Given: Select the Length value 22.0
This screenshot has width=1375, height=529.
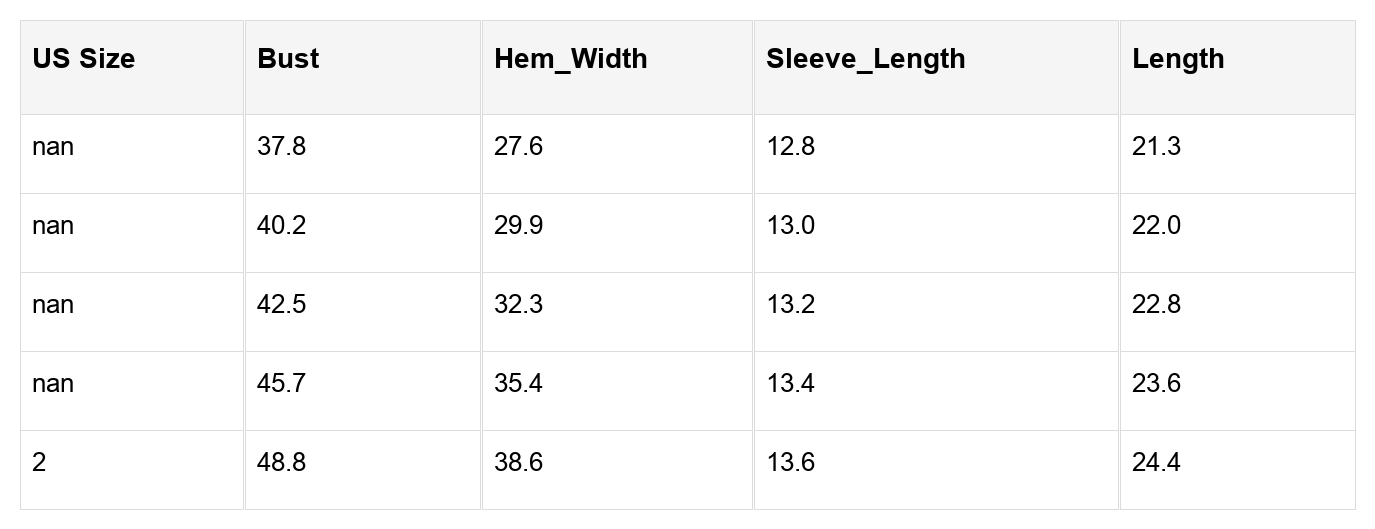Looking at the screenshot, I should (1156, 226).
